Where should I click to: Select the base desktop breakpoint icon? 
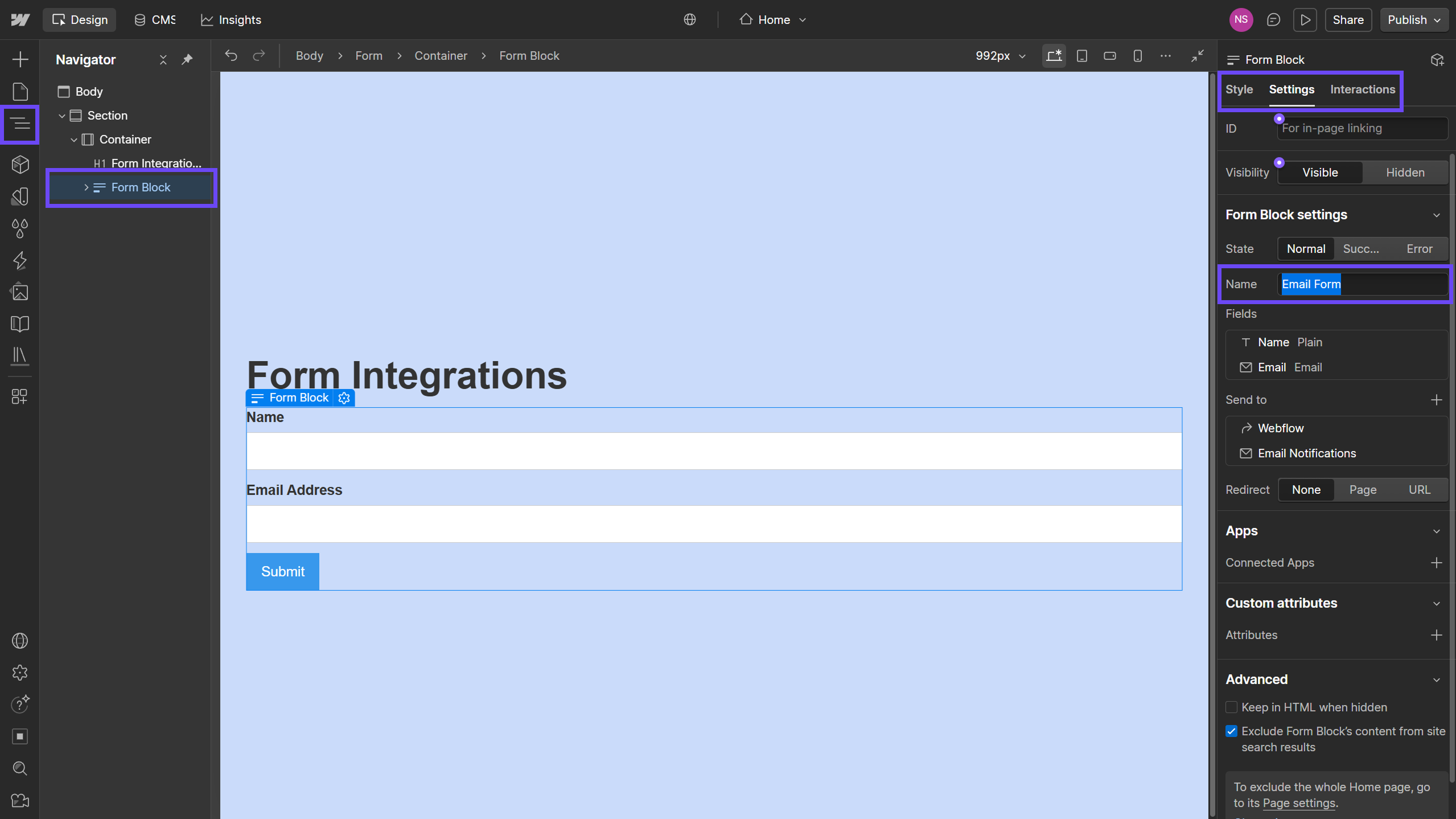(1054, 56)
